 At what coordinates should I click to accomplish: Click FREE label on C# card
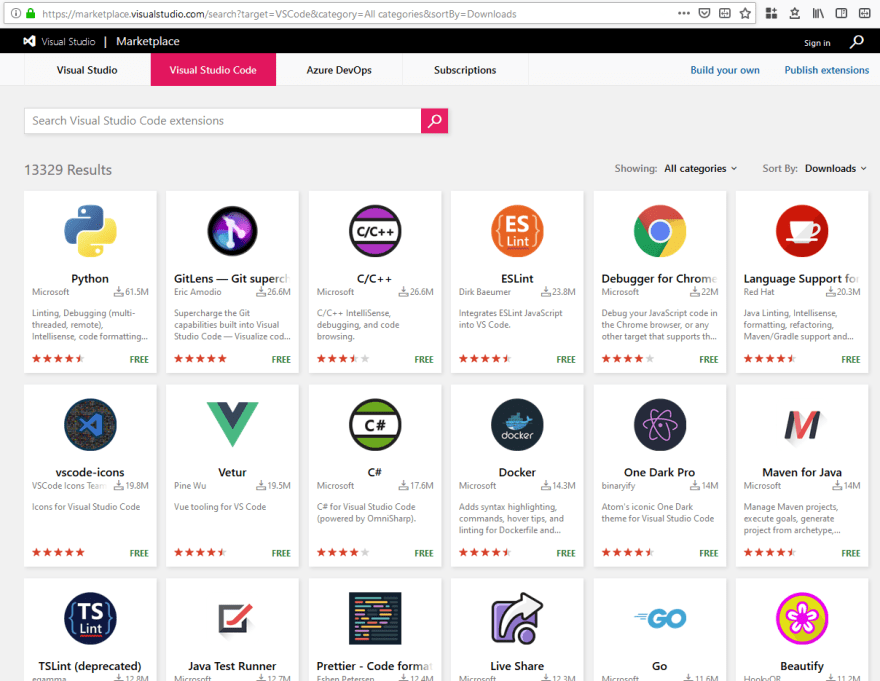424,553
